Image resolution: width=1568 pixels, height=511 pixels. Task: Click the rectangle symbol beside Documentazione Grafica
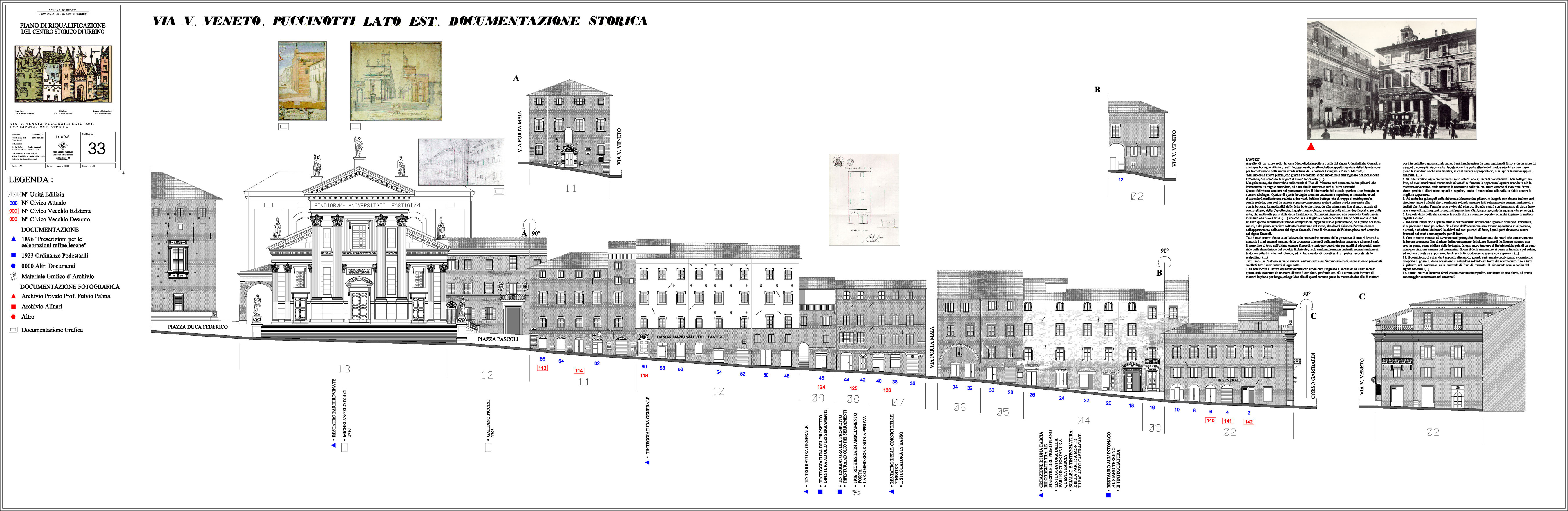click(13, 330)
